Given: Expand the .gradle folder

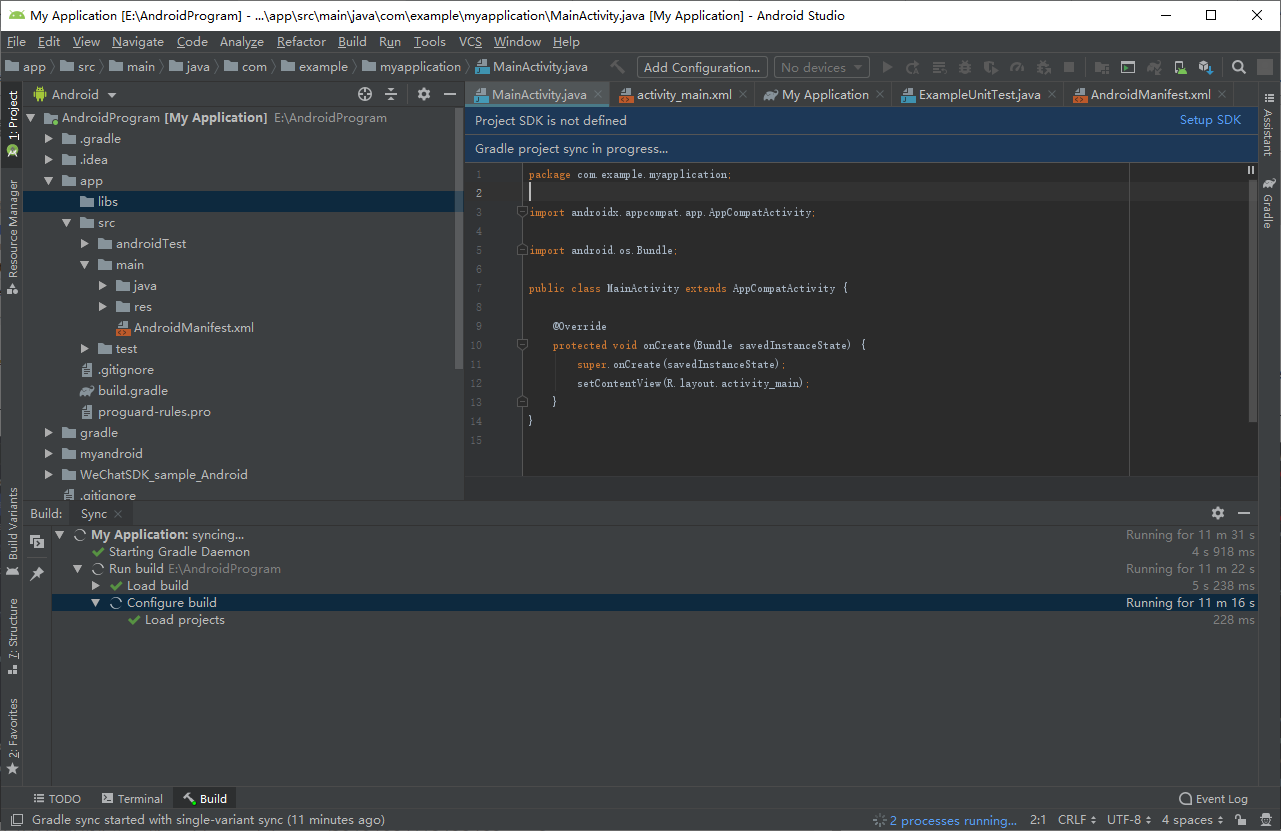Looking at the screenshot, I should tap(49, 139).
